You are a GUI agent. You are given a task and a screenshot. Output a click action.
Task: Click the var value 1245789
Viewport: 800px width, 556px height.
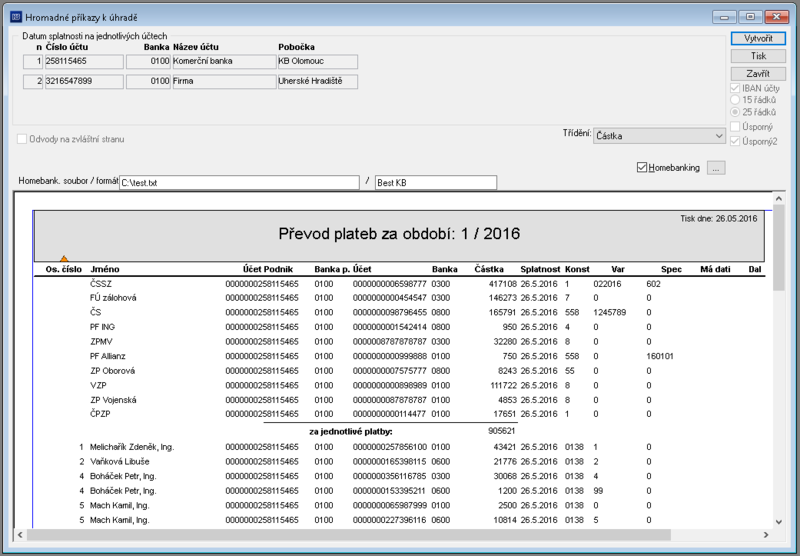pos(610,312)
